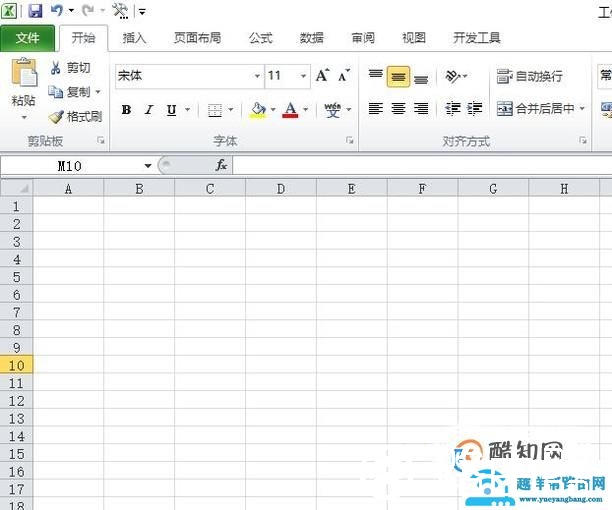Increase font size with large A icon
Viewport: 612px width, 510px height.
point(323,75)
